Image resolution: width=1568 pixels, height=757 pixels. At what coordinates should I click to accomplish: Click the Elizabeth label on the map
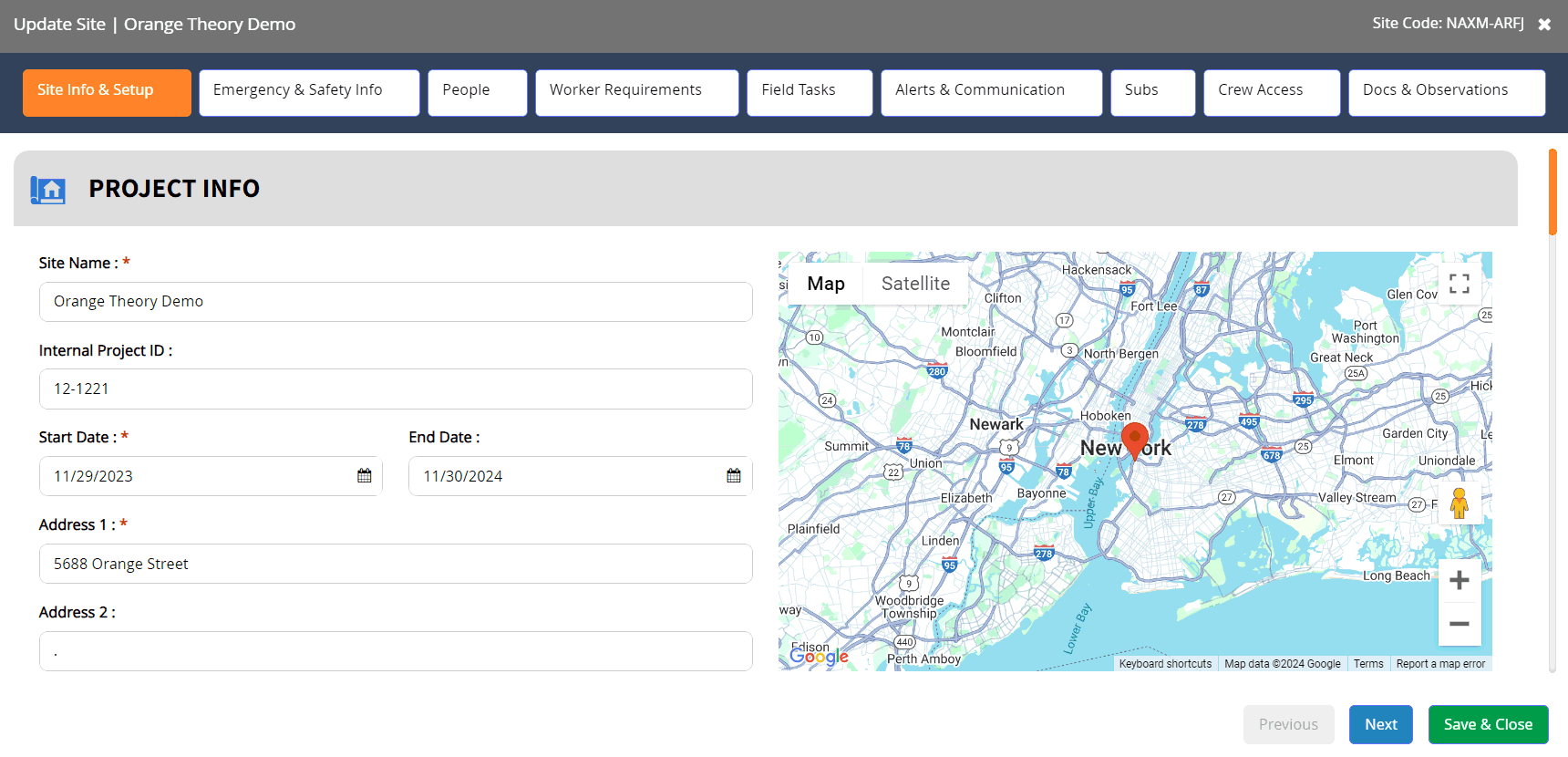[966, 498]
